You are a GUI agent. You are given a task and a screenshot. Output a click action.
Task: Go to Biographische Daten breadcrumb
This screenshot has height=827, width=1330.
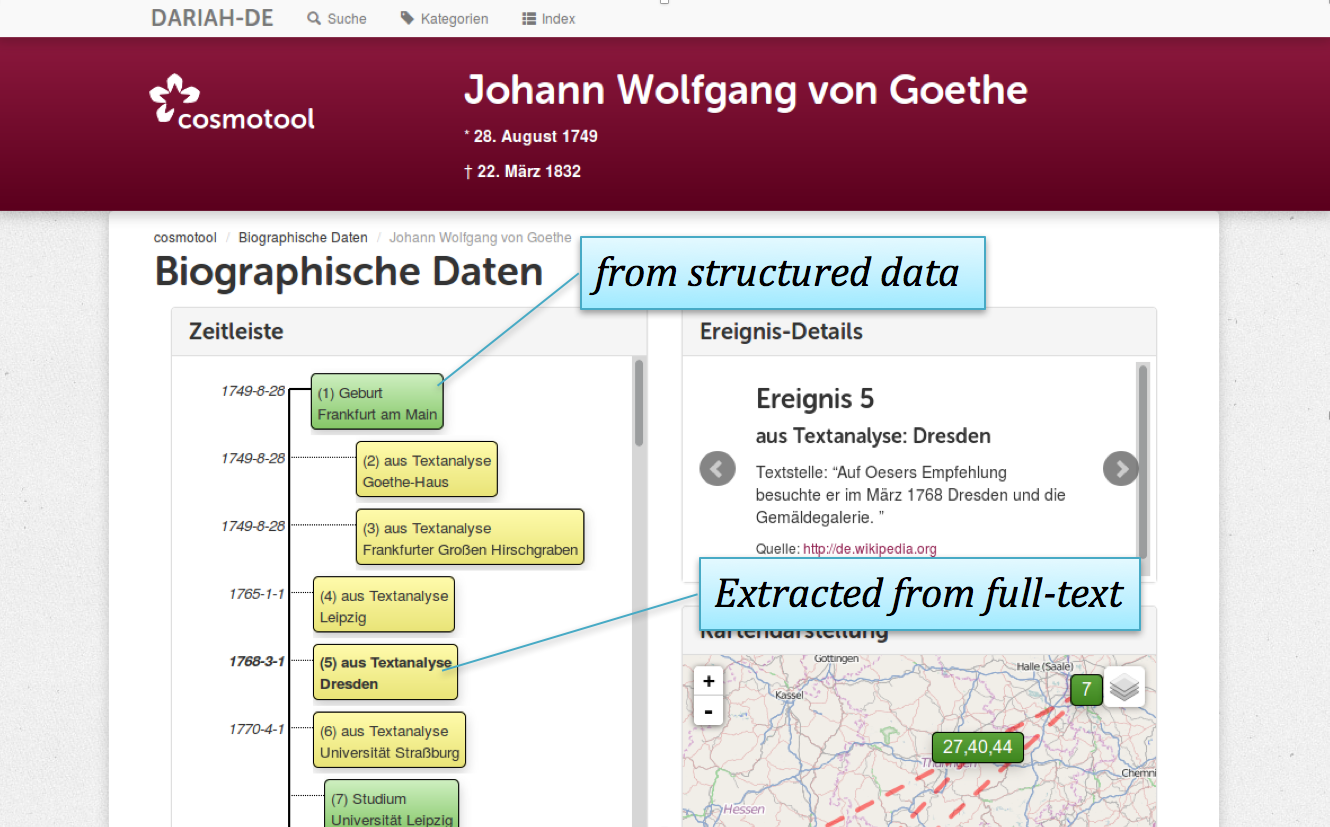pyautogui.click(x=303, y=238)
